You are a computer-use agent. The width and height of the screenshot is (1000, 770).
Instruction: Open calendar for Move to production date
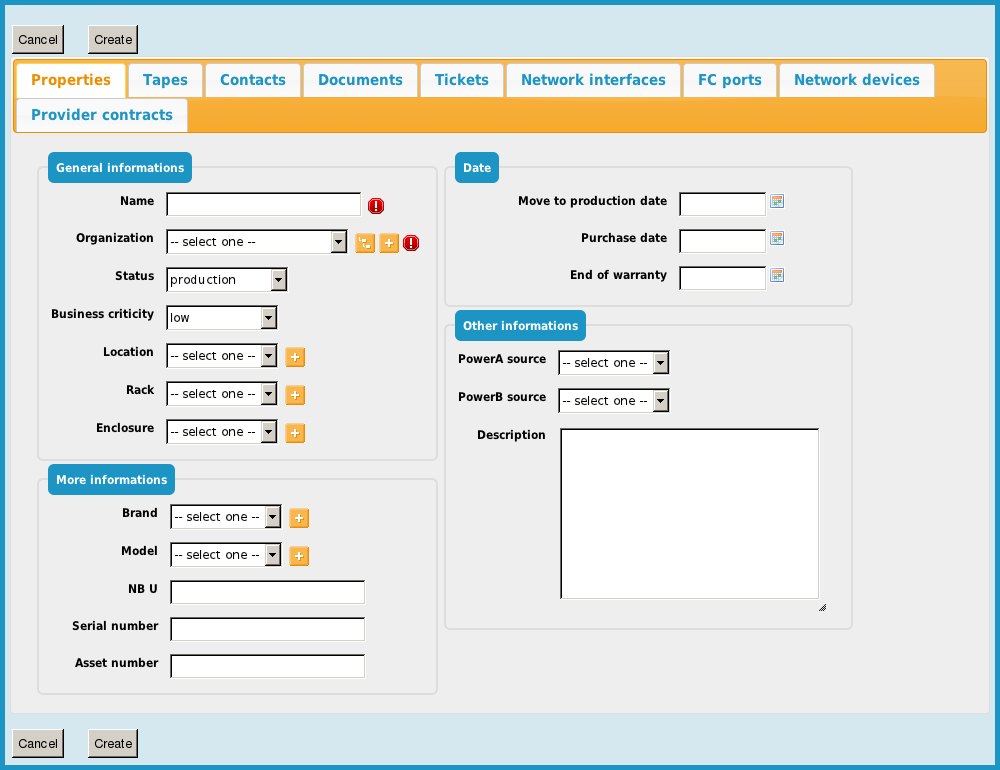click(777, 201)
